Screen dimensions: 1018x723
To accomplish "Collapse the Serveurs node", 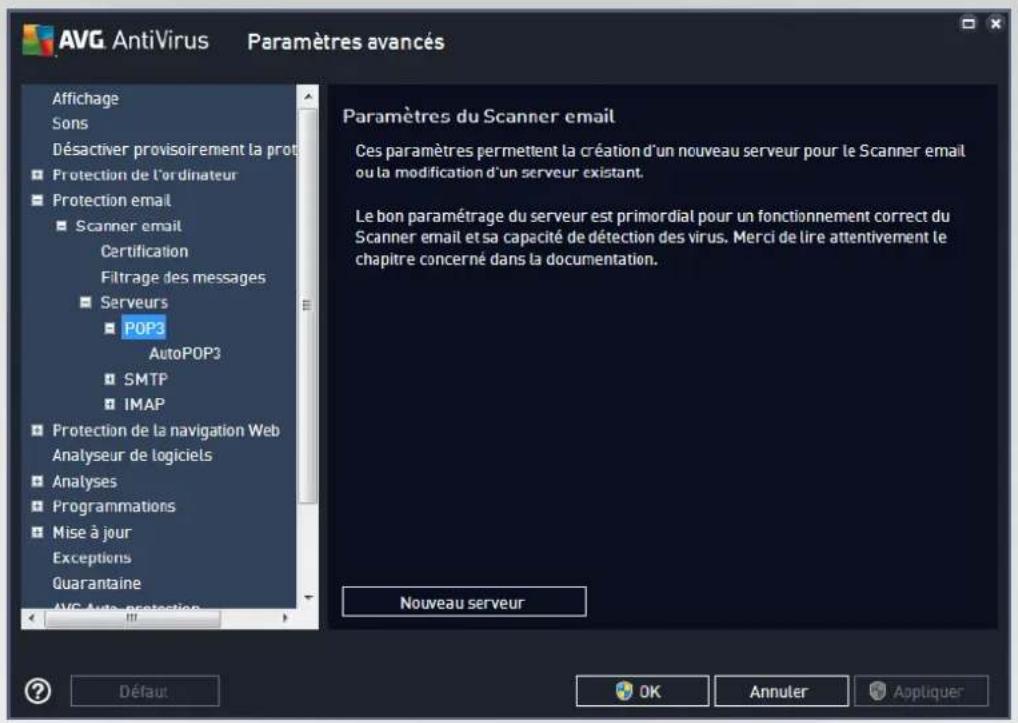I will click(x=86, y=302).
